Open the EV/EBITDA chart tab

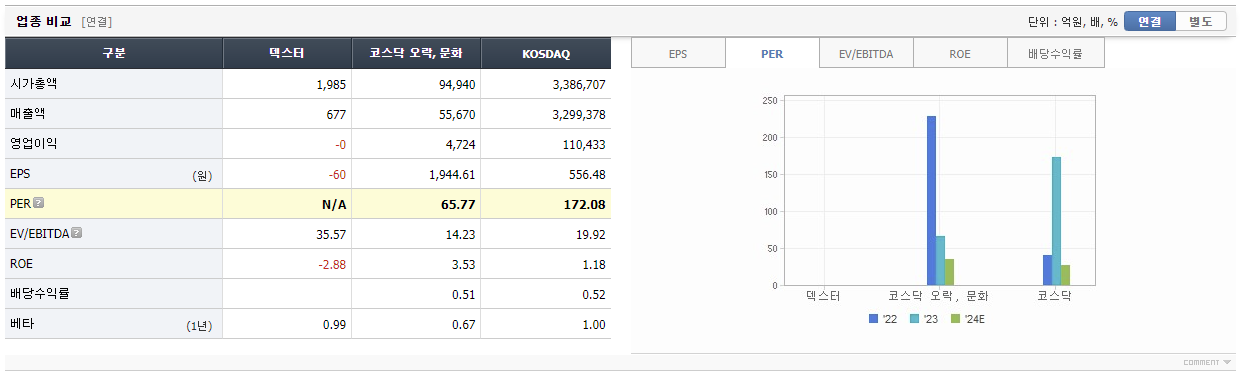click(866, 54)
